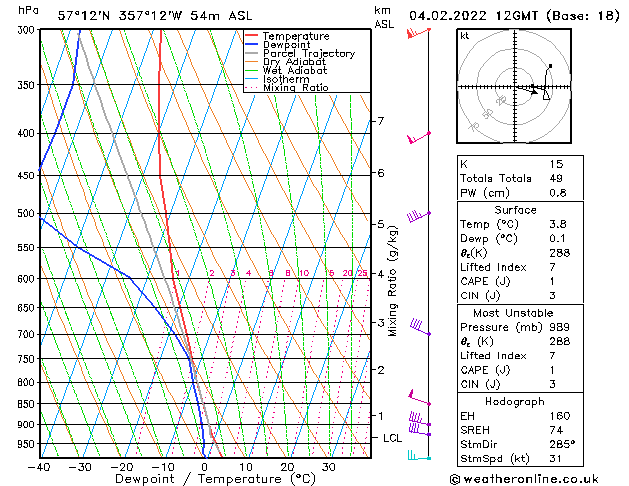
Task: Click the storm motion marker in hodograph
Action: point(546,95)
